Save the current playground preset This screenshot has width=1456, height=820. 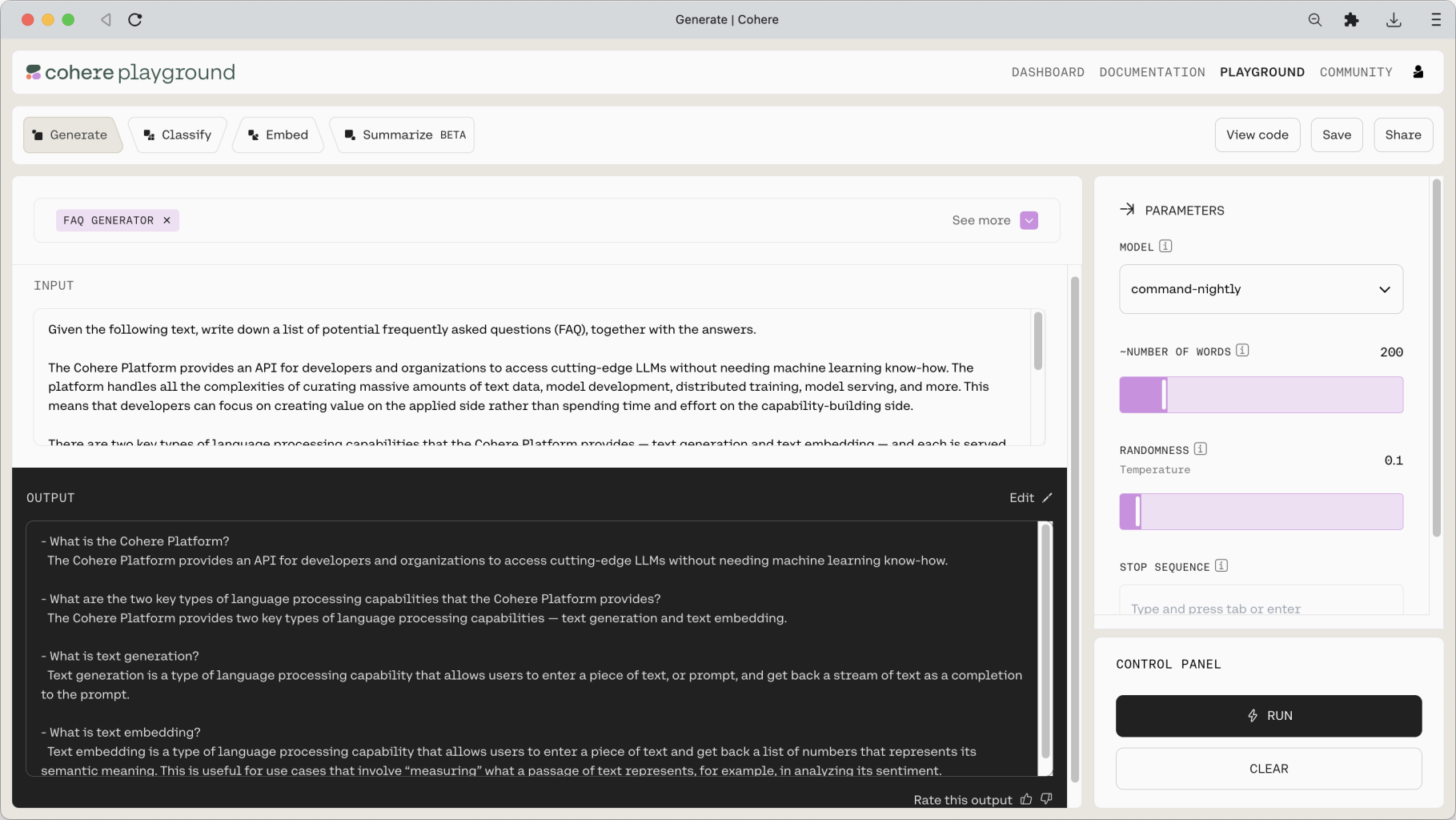(x=1337, y=135)
